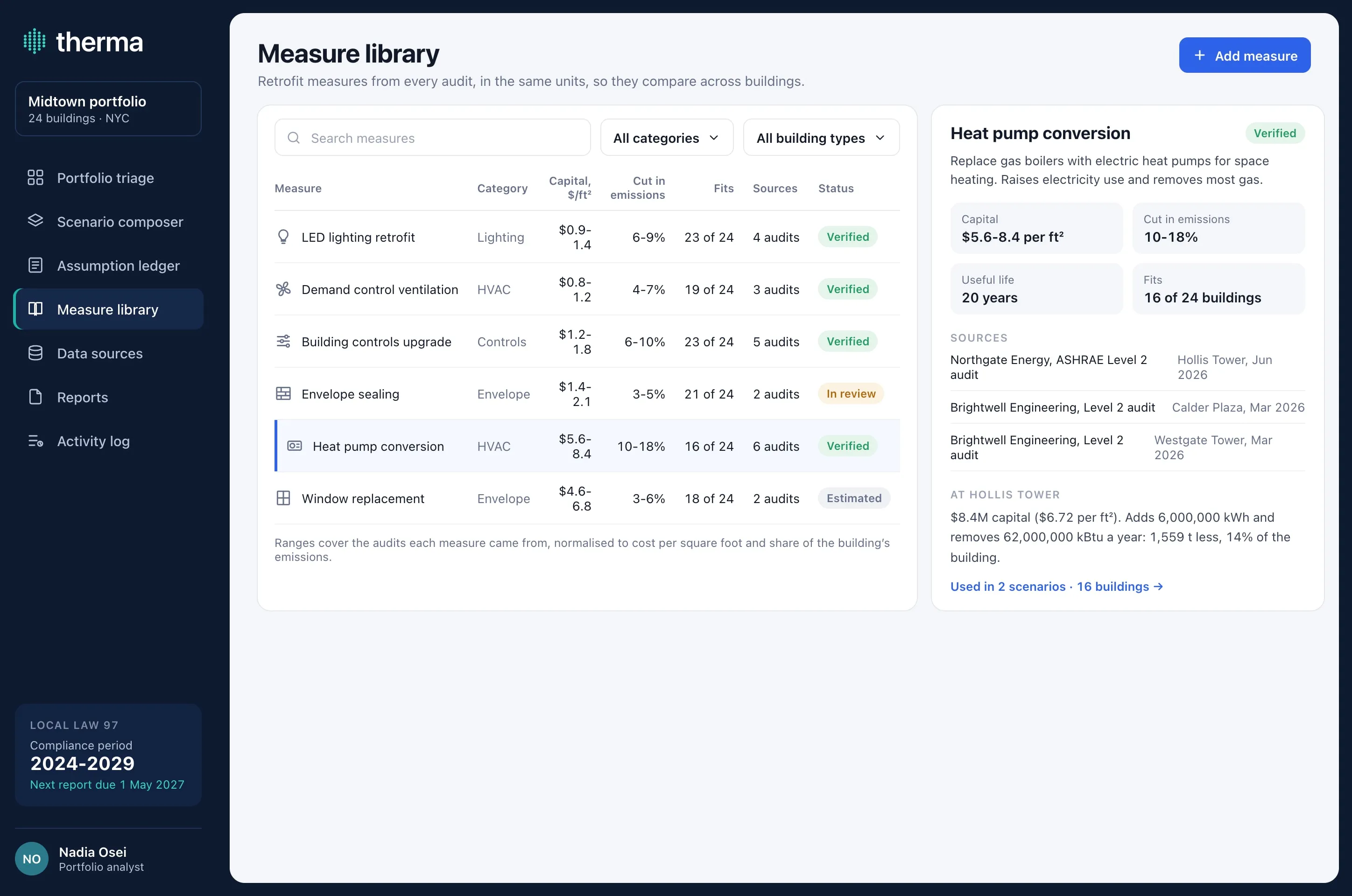Click the Heat pump conversion row icon
The image size is (1352, 896).
pyautogui.click(x=295, y=446)
